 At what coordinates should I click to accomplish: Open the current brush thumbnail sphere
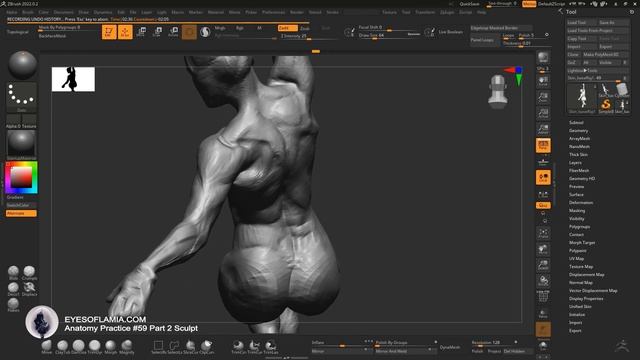coord(22,65)
